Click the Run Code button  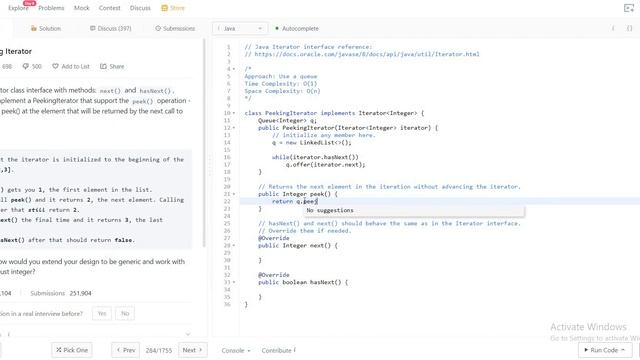click(605, 350)
